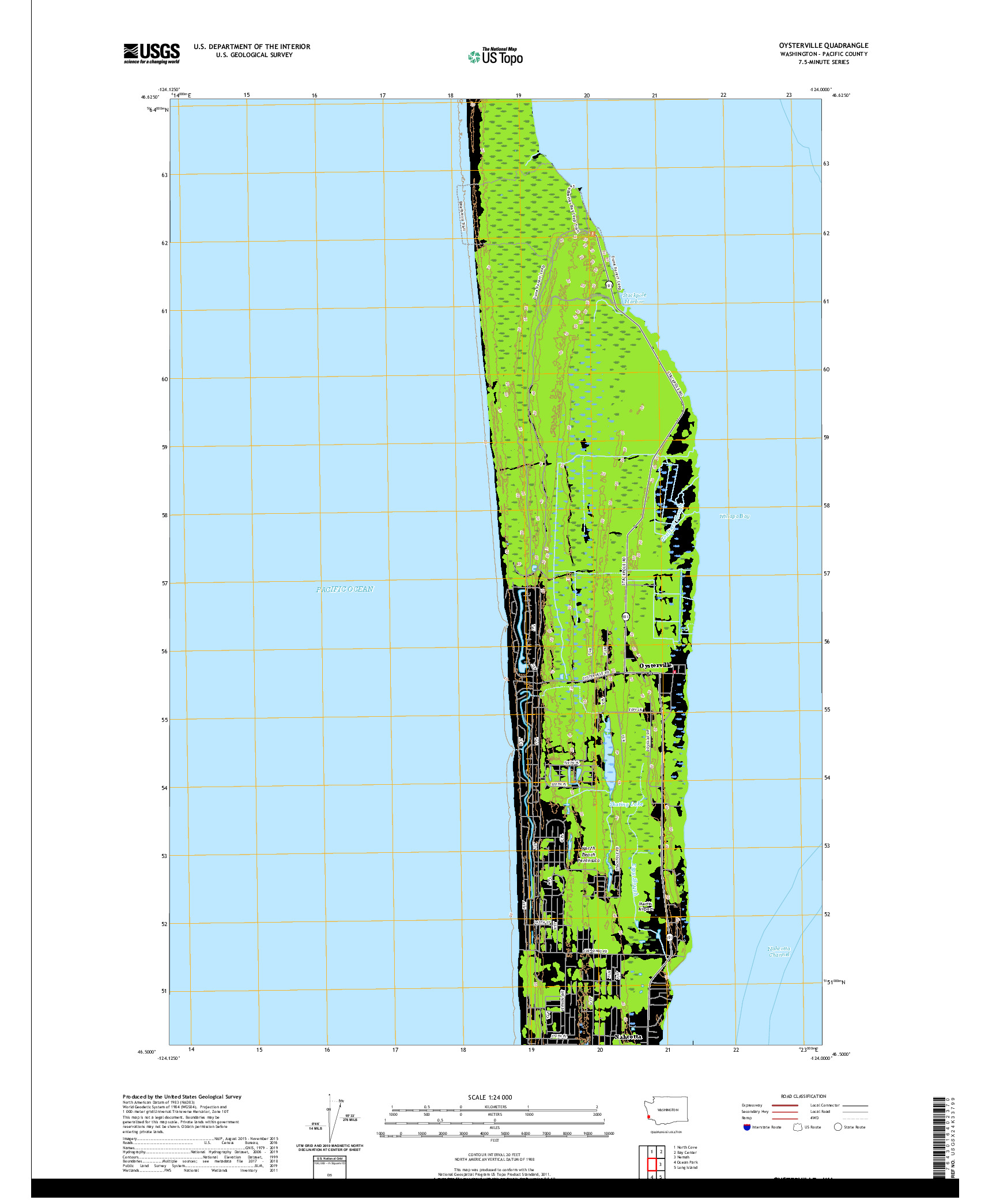Click the Nahcotta Channel label
The image size is (996, 1204).
pyautogui.click(x=779, y=951)
